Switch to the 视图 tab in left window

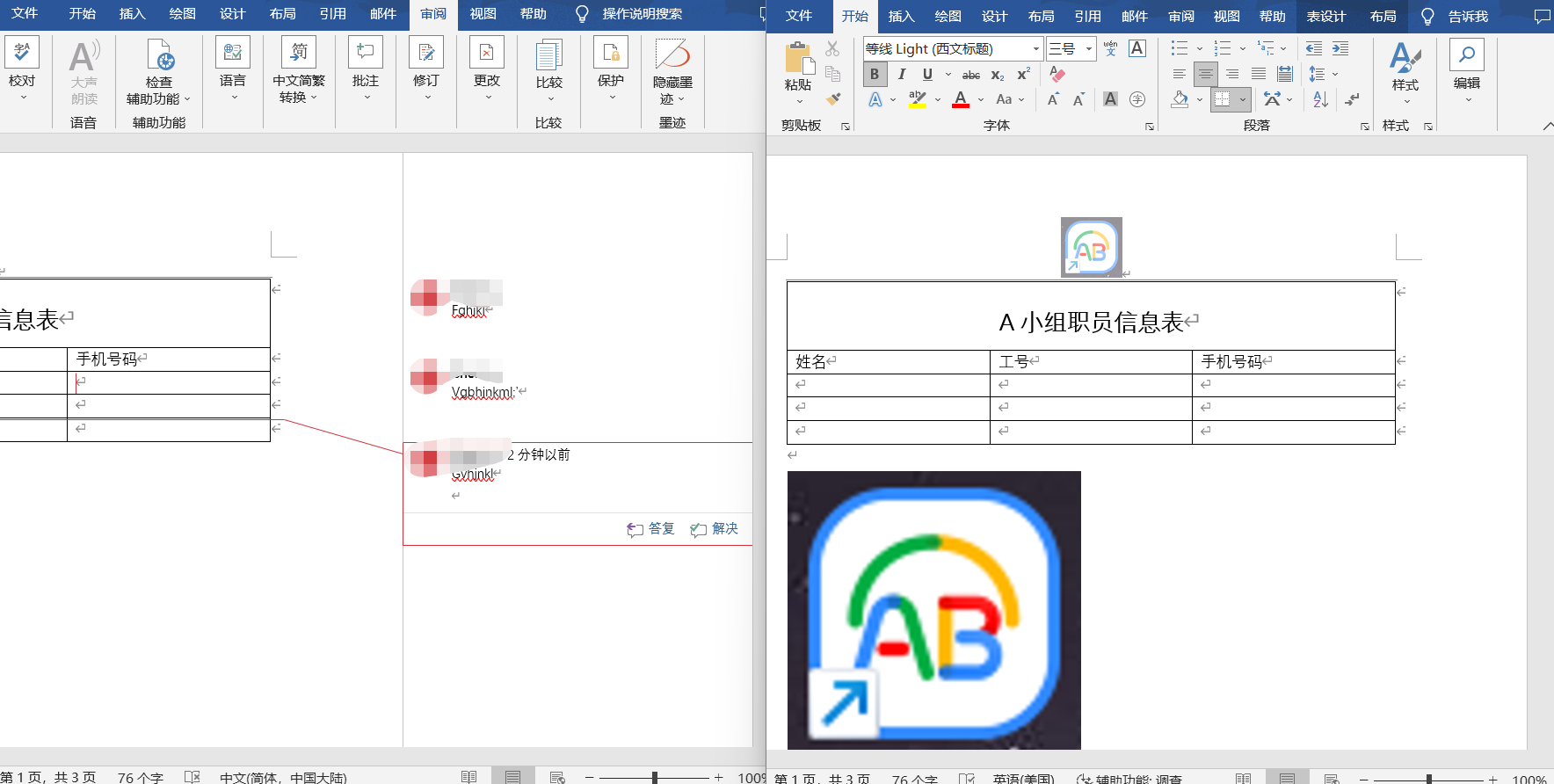tap(483, 14)
